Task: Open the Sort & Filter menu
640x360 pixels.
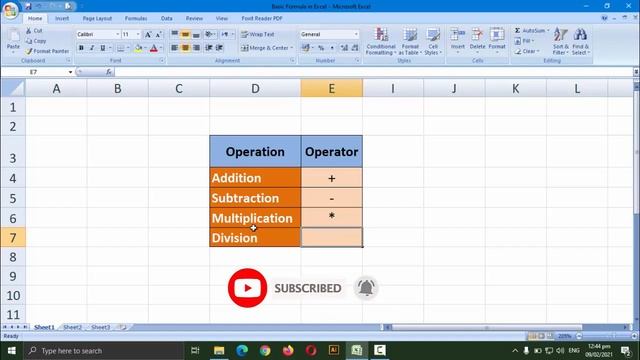Action: tap(560, 41)
